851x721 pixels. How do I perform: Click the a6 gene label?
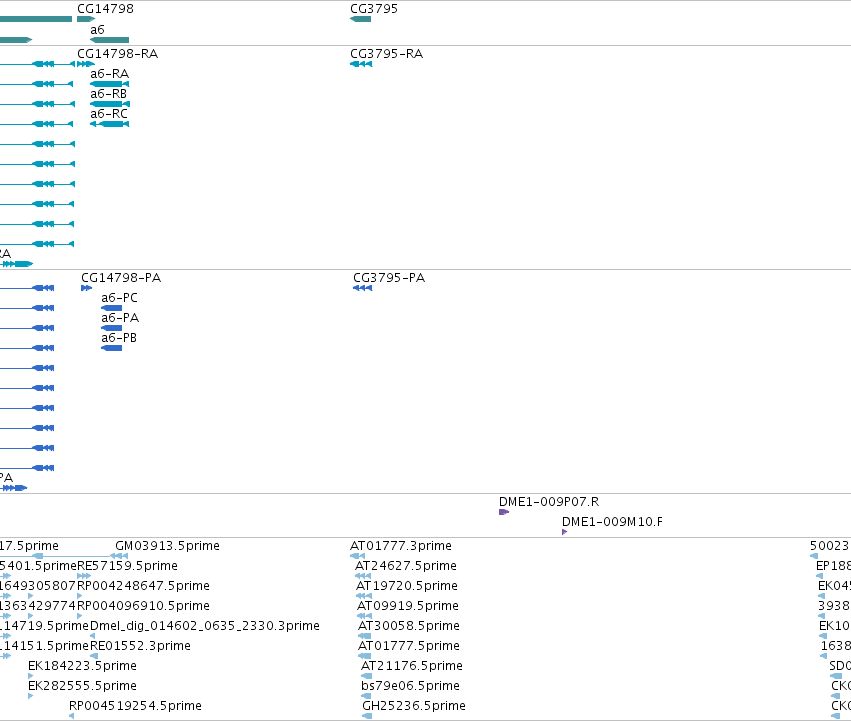[x=97, y=30]
